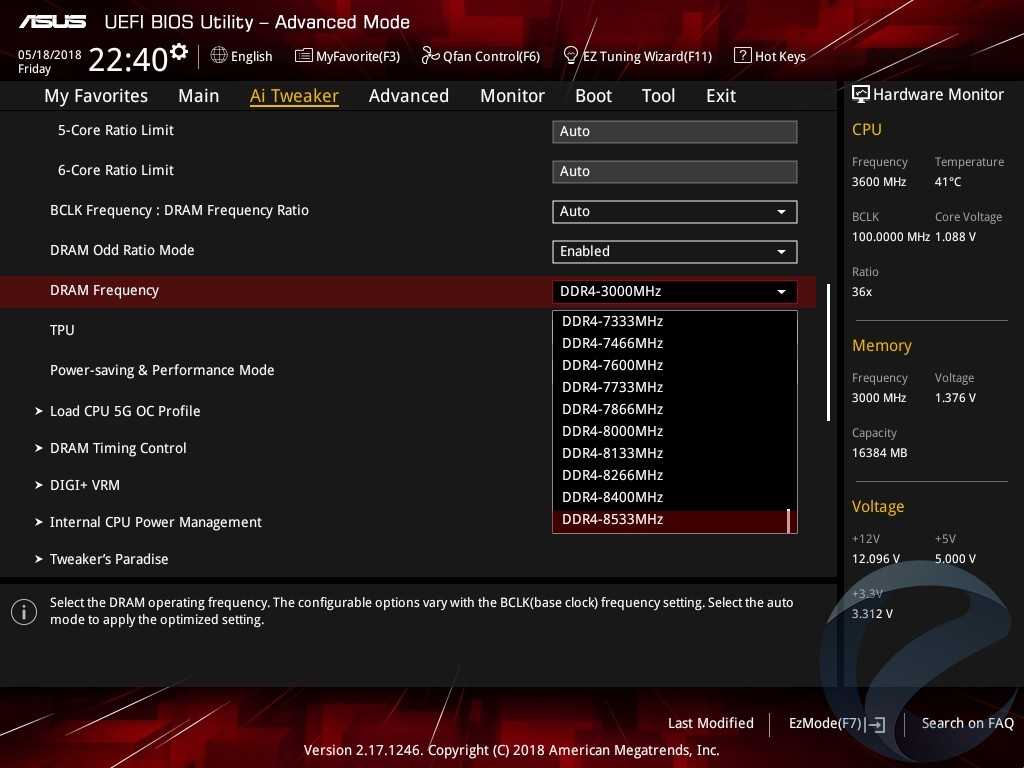Select DDR4-8000MHz from frequency list
Viewport: 1024px width, 768px height.
coord(613,431)
